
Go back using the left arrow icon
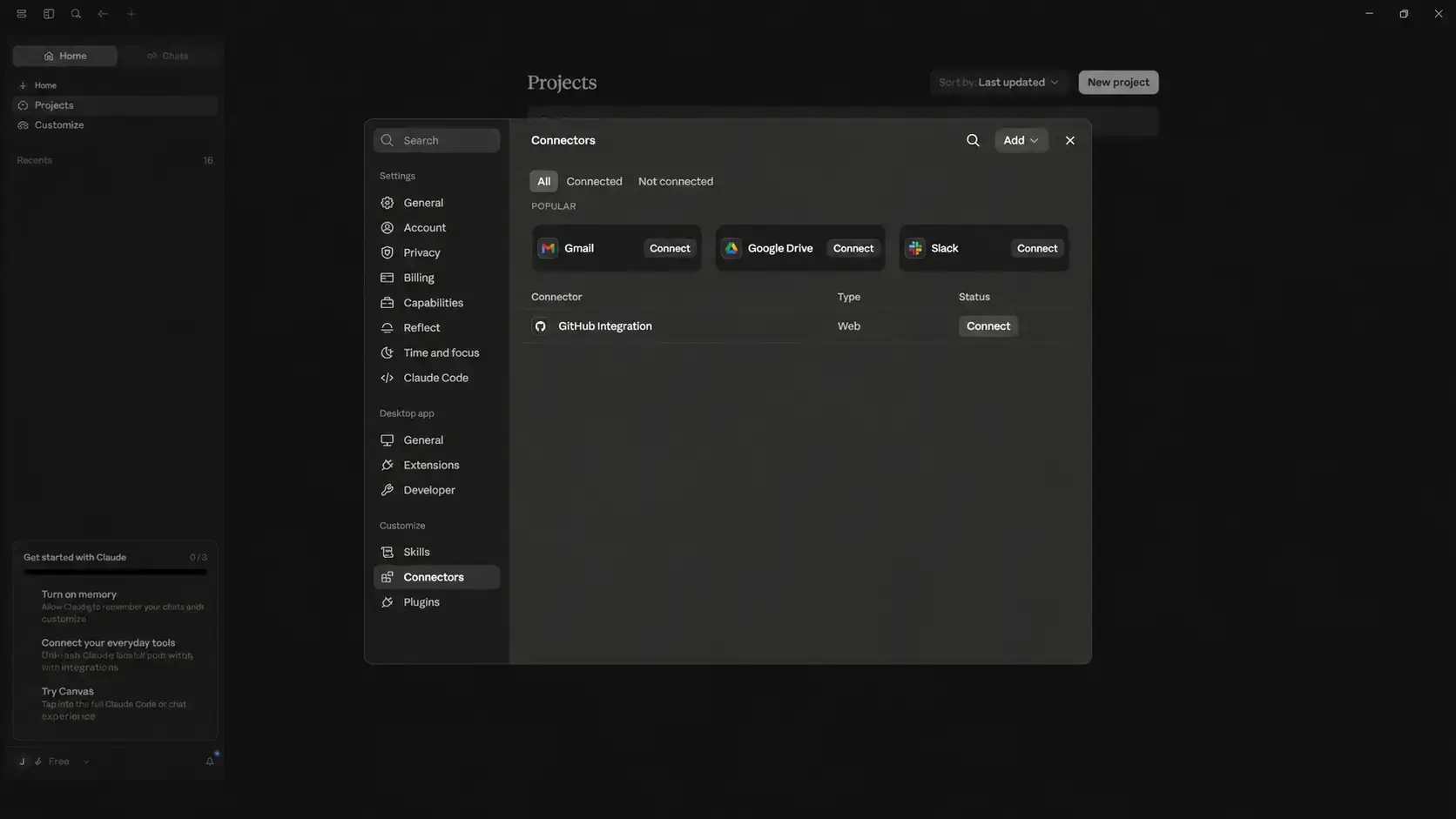[103, 14]
